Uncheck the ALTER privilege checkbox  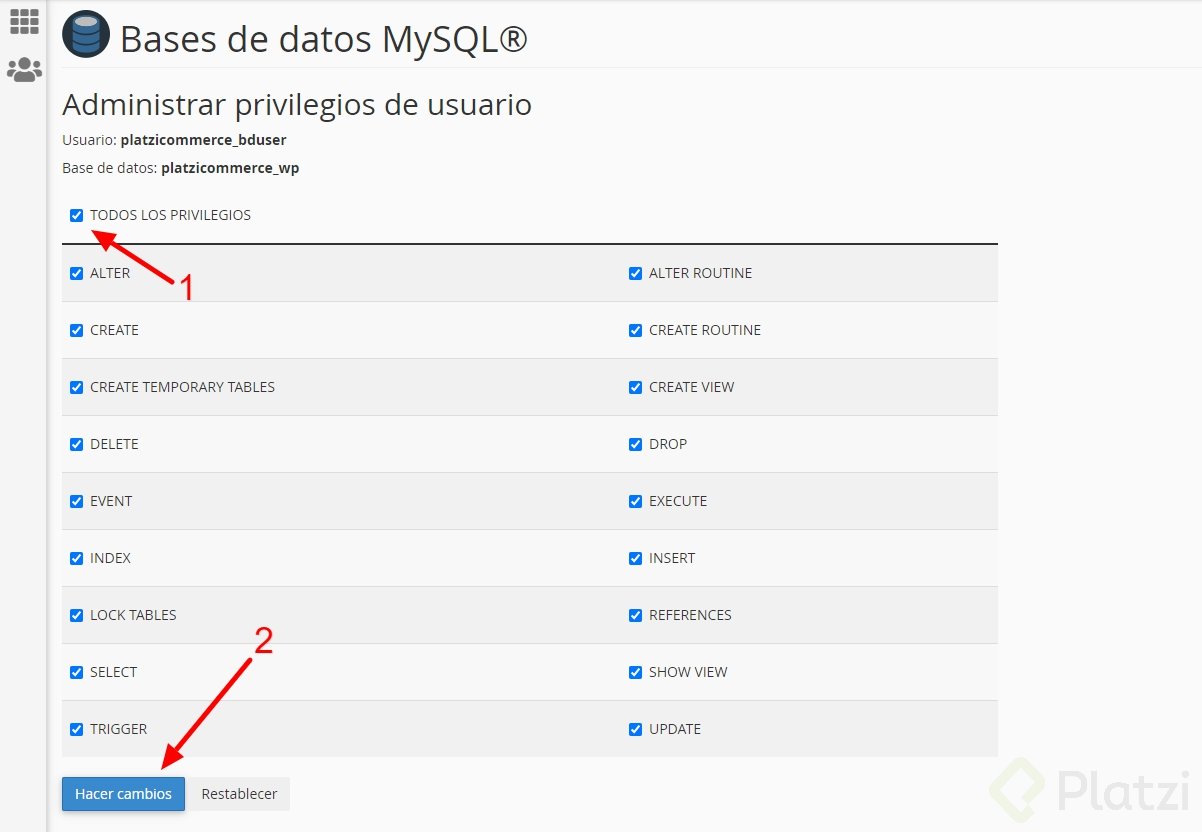[77, 273]
